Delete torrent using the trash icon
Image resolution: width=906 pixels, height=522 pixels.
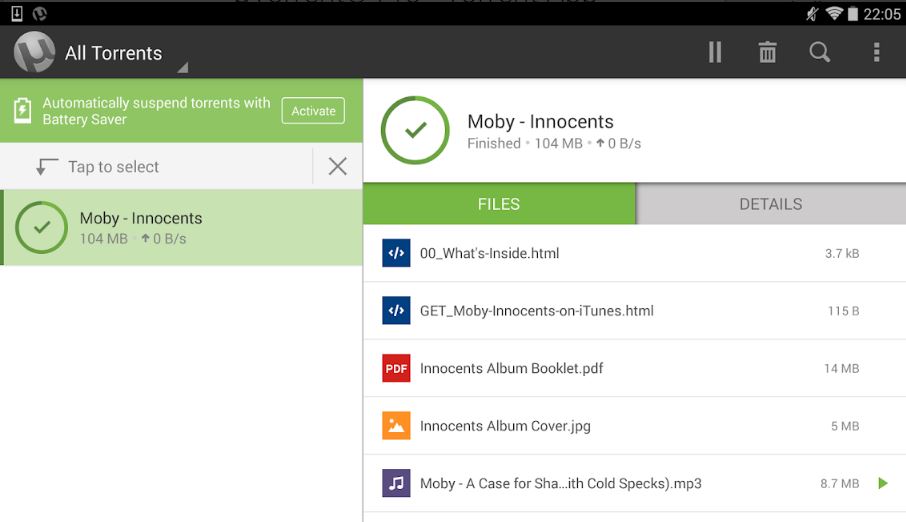tap(767, 52)
